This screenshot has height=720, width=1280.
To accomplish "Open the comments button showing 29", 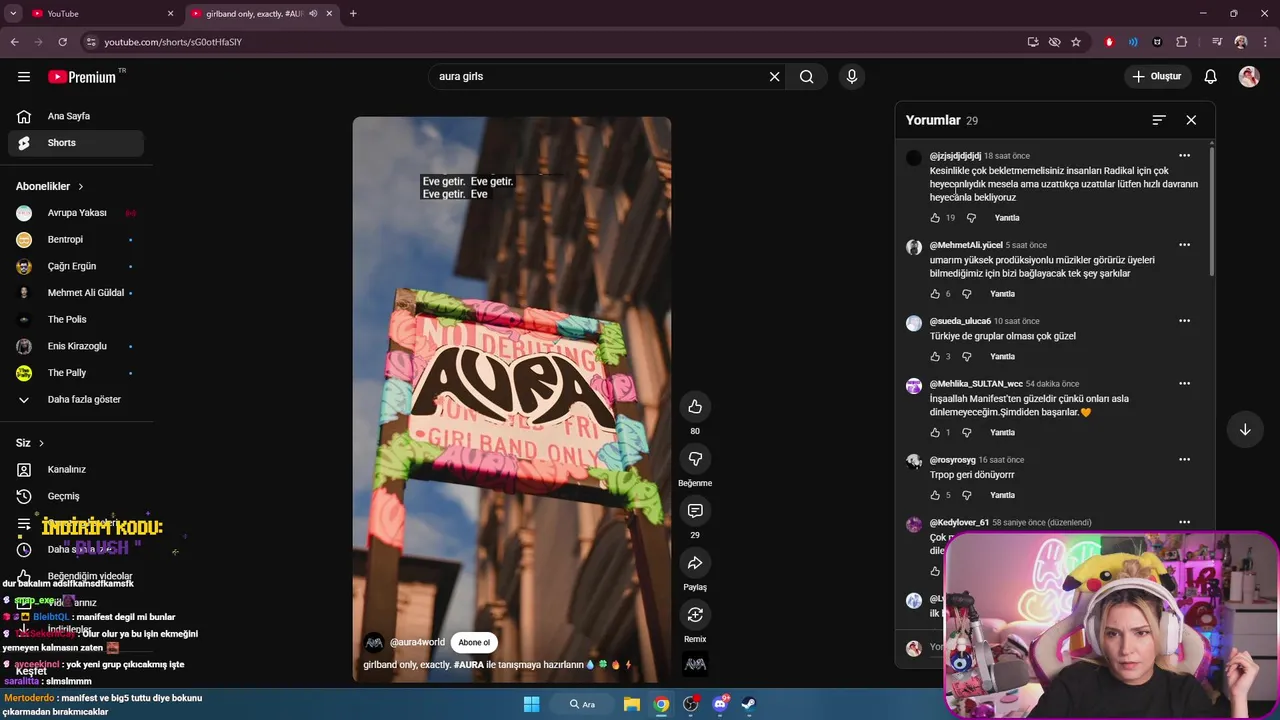I will tap(695, 511).
